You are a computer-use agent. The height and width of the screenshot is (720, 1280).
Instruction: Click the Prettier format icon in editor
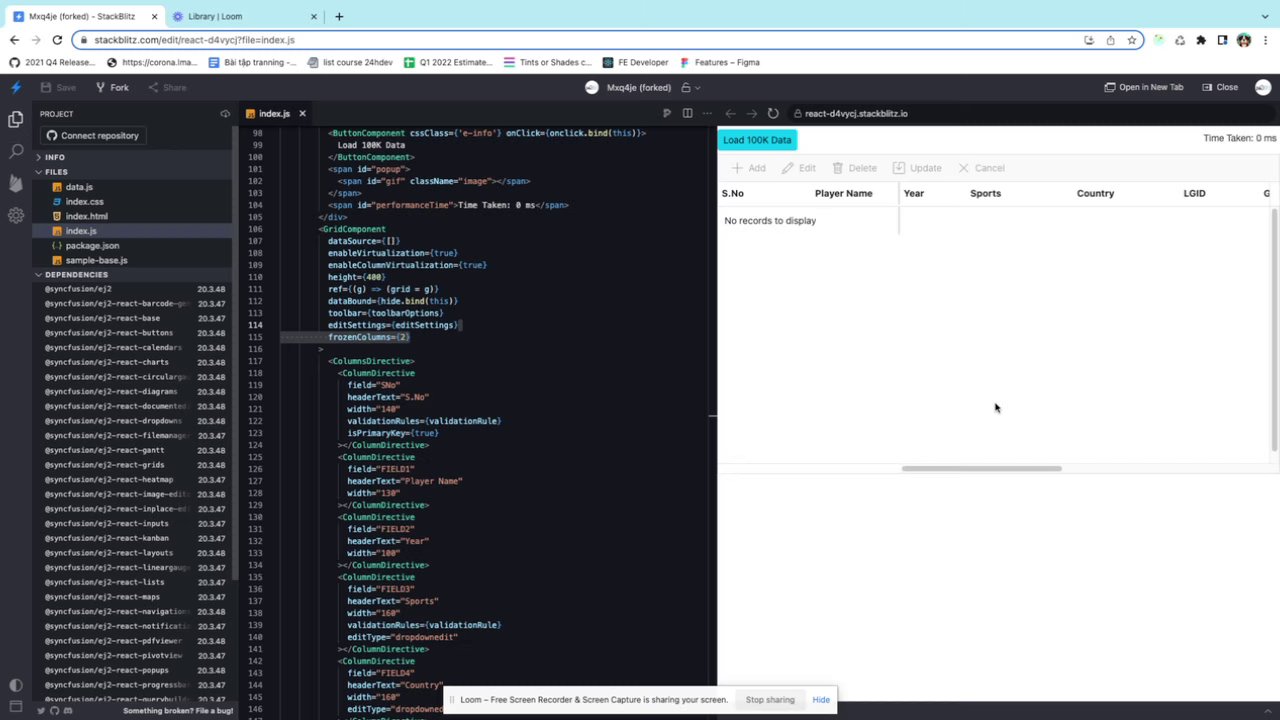(x=667, y=113)
